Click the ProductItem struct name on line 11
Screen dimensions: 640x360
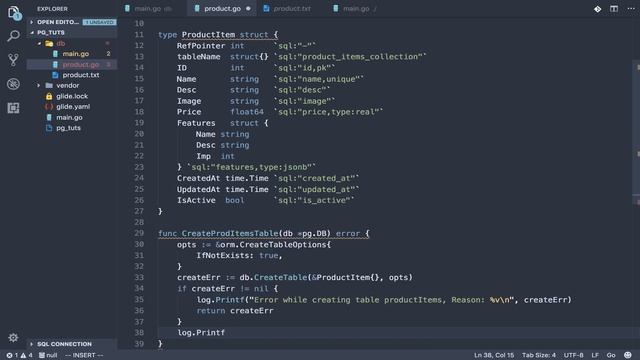click(208, 35)
